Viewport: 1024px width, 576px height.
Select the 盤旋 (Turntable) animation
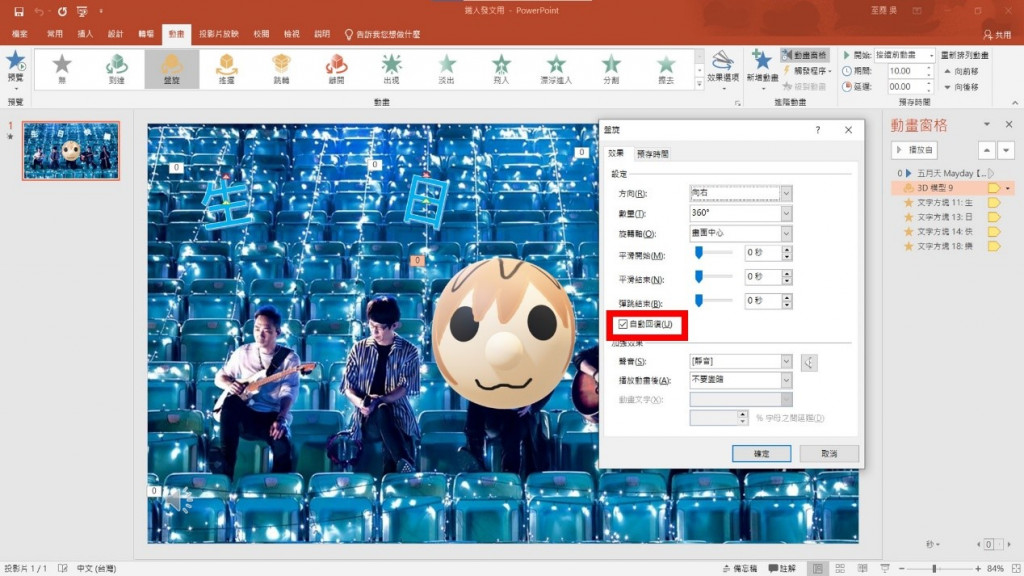click(171, 69)
